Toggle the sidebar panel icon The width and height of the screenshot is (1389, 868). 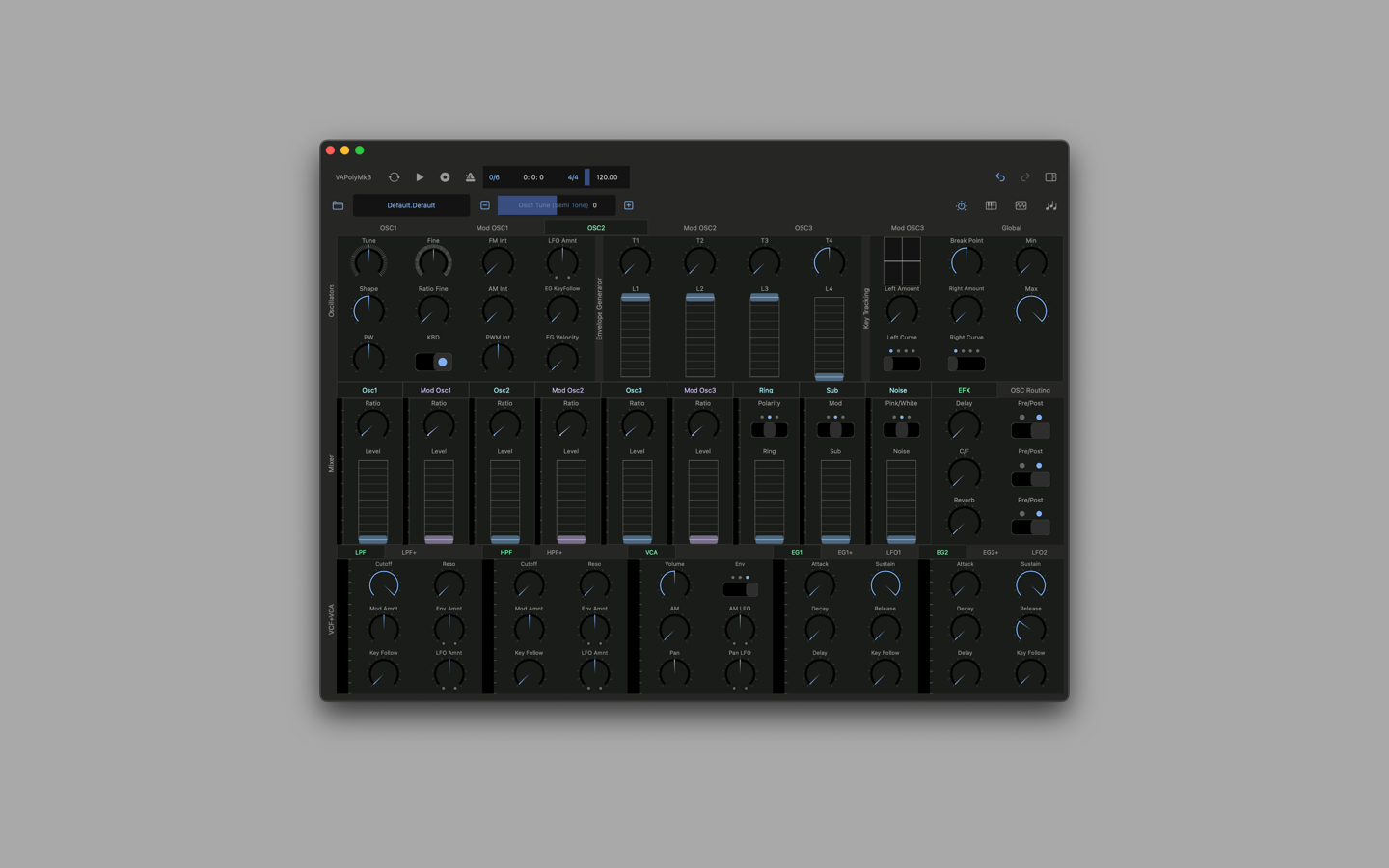coord(1050,177)
